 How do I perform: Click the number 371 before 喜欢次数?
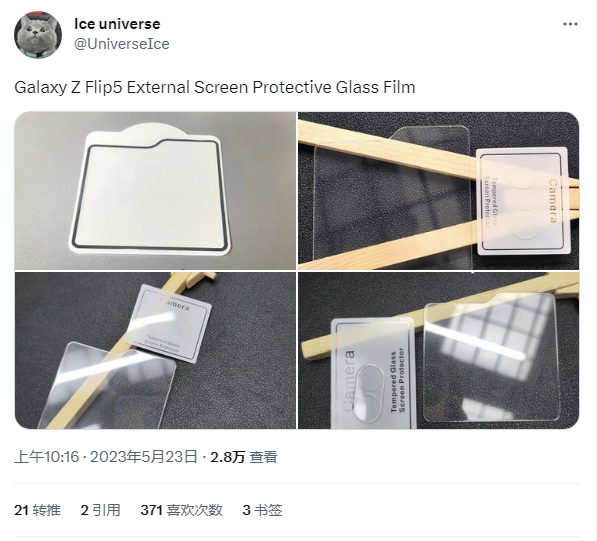(x=152, y=510)
